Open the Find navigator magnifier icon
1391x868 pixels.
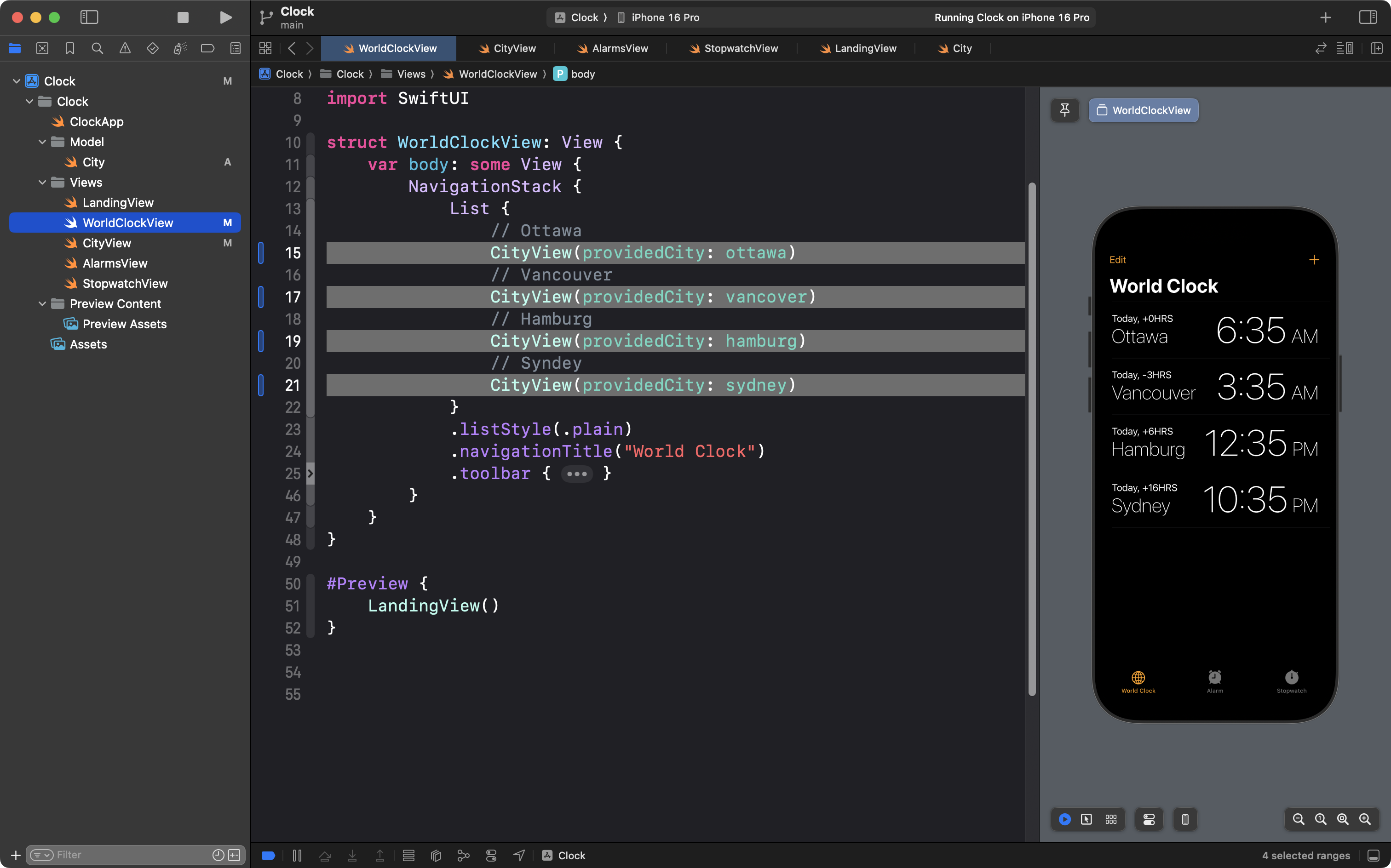(x=97, y=48)
